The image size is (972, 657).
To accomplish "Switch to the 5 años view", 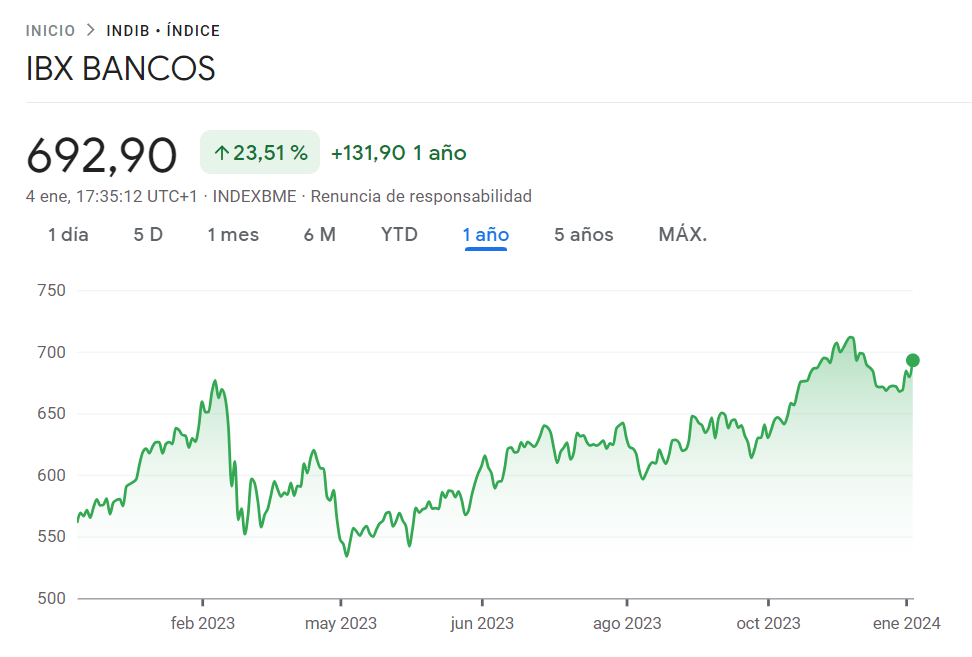I will [x=583, y=234].
